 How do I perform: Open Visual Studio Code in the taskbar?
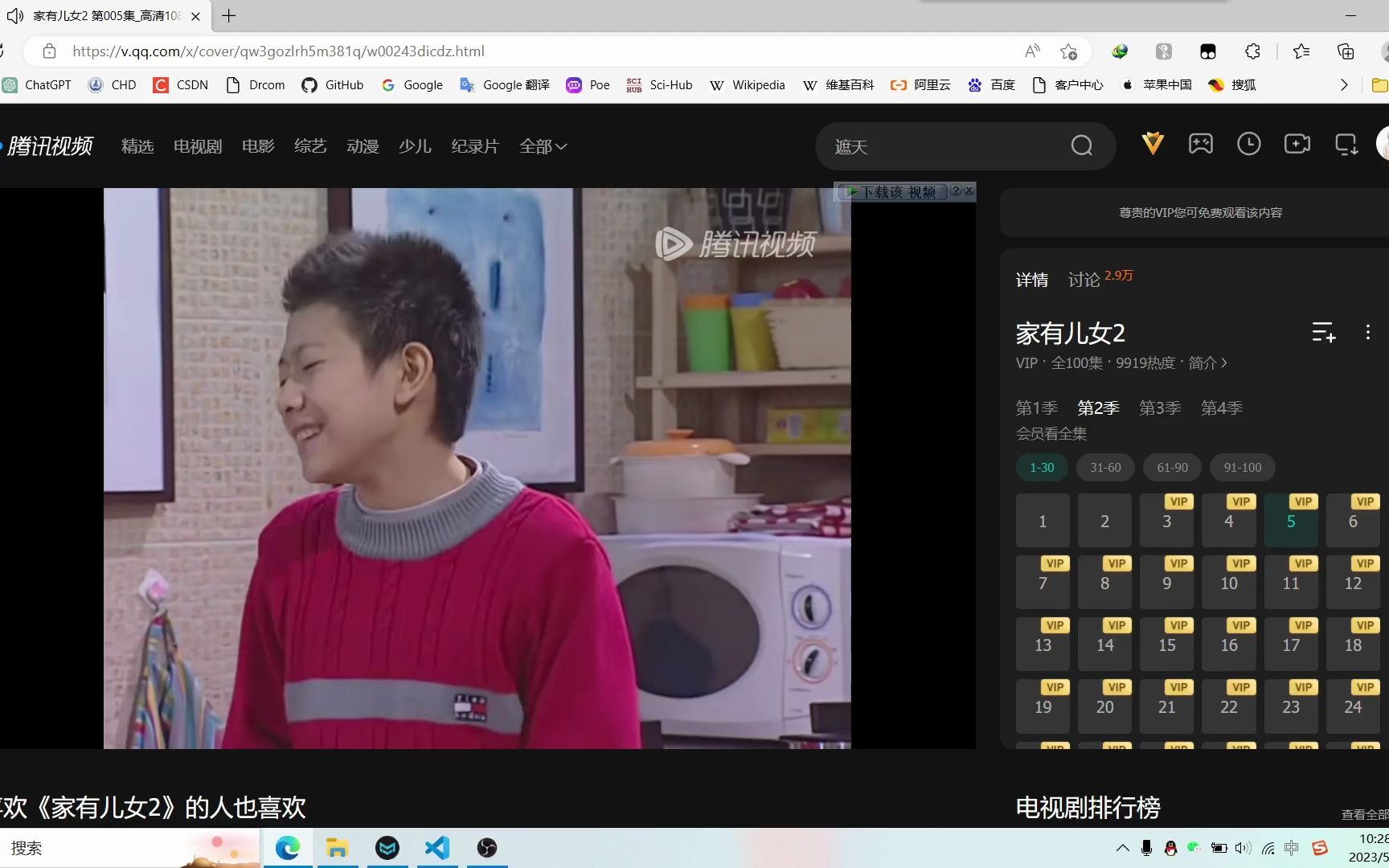[437, 848]
